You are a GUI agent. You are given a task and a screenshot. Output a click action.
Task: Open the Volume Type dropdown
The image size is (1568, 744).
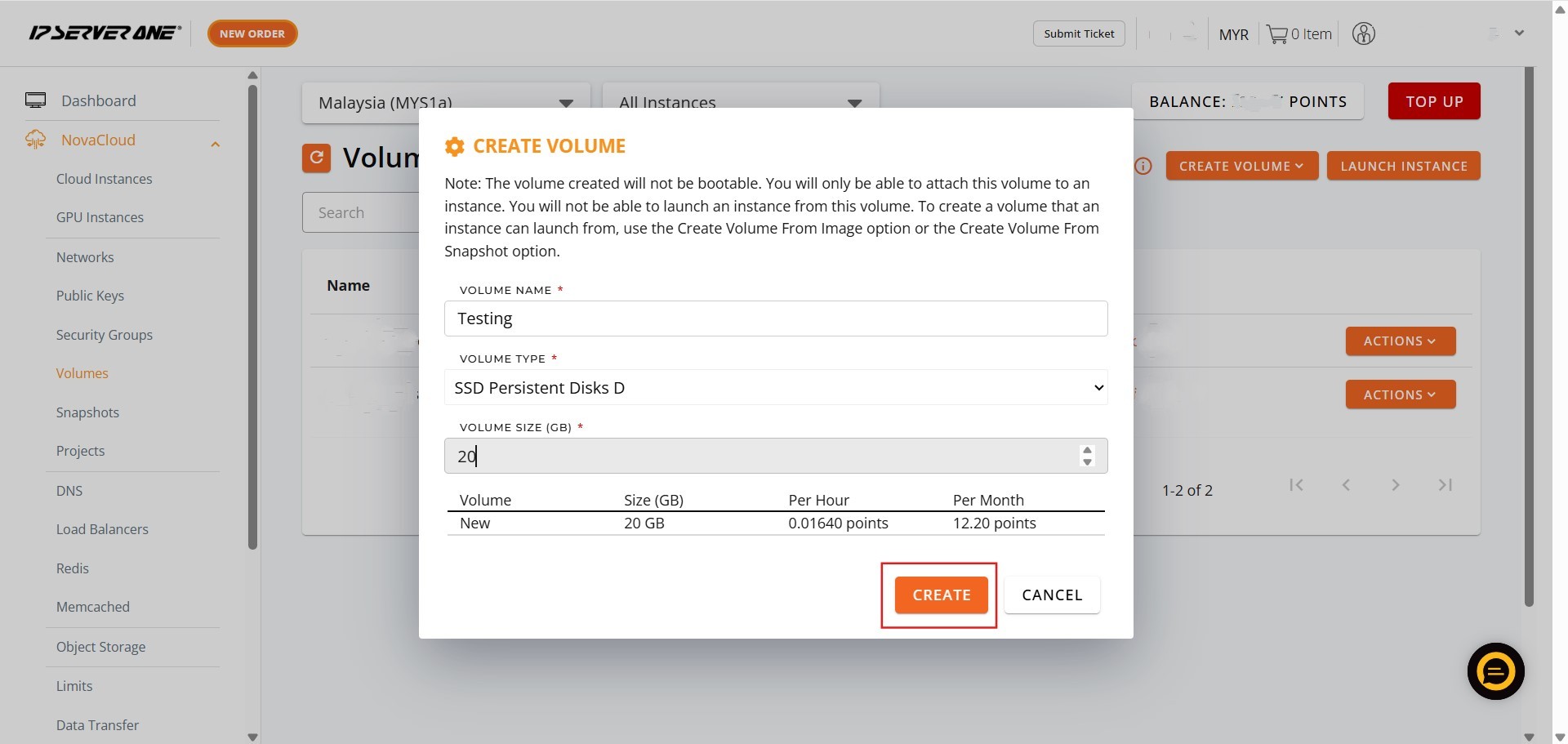(x=775, y=388)
